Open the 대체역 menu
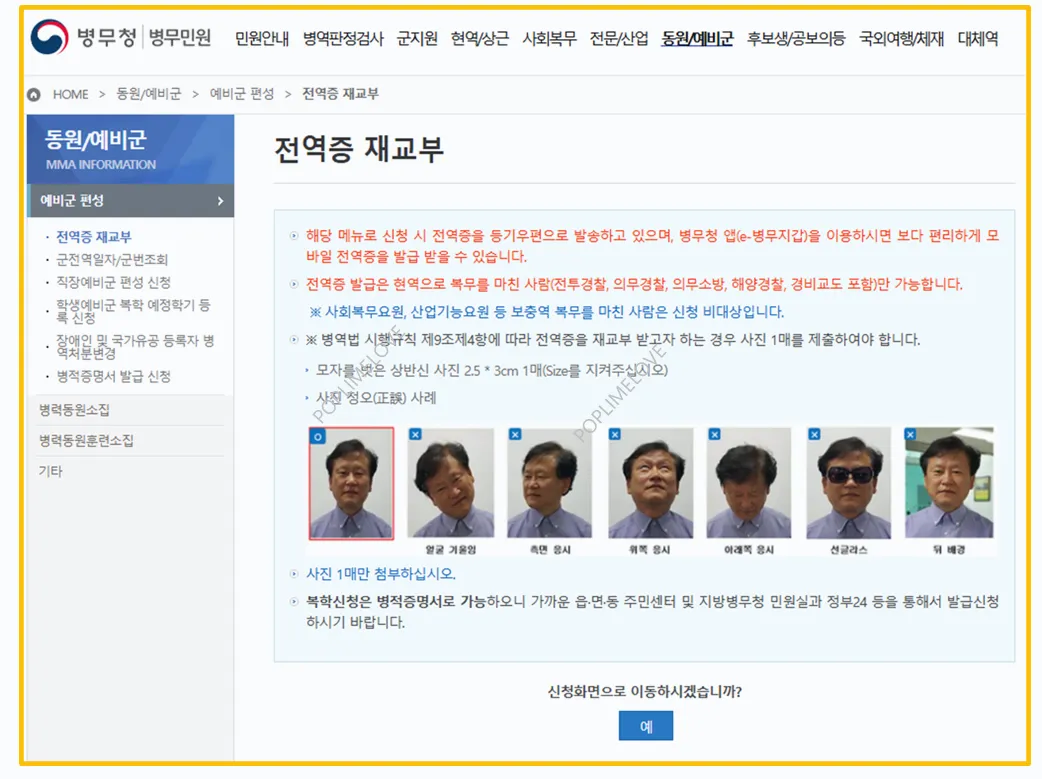The height and width of the screenshot is (779, 1042). (x=978, y=39)
